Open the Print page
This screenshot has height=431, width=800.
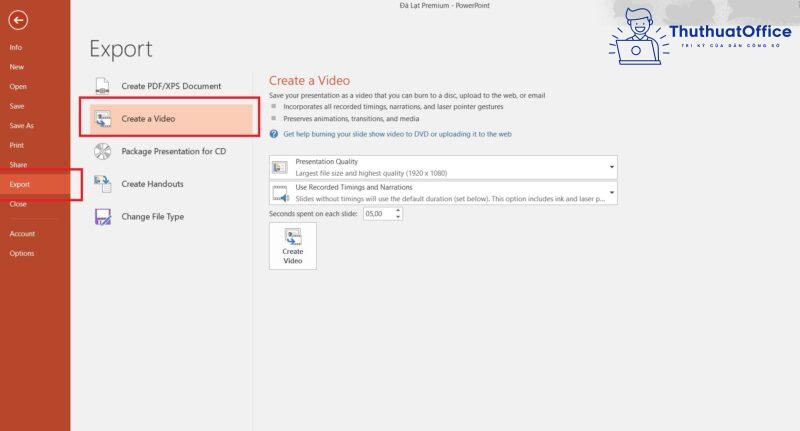tap(16, 145)
